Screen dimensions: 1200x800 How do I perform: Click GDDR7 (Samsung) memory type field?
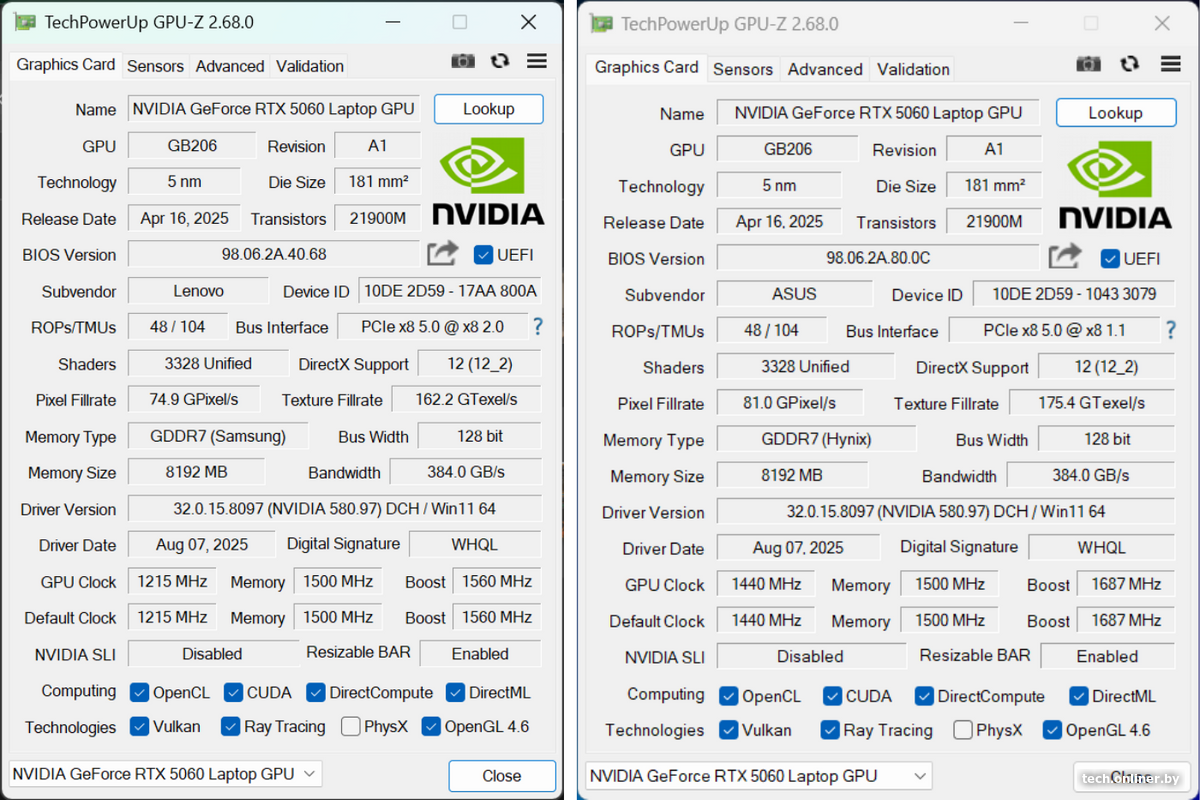pos(218,436)
